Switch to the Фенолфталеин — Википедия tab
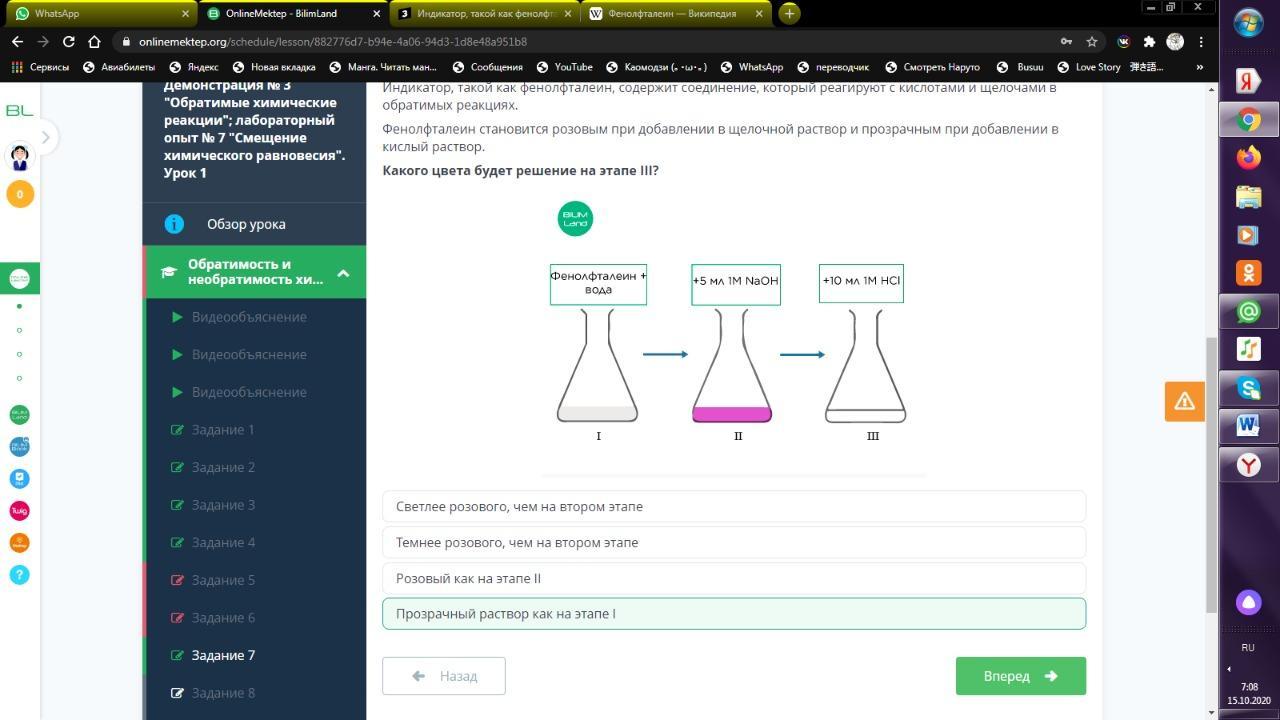Viewport: 1280px width, 720px height. pos(675,14)
